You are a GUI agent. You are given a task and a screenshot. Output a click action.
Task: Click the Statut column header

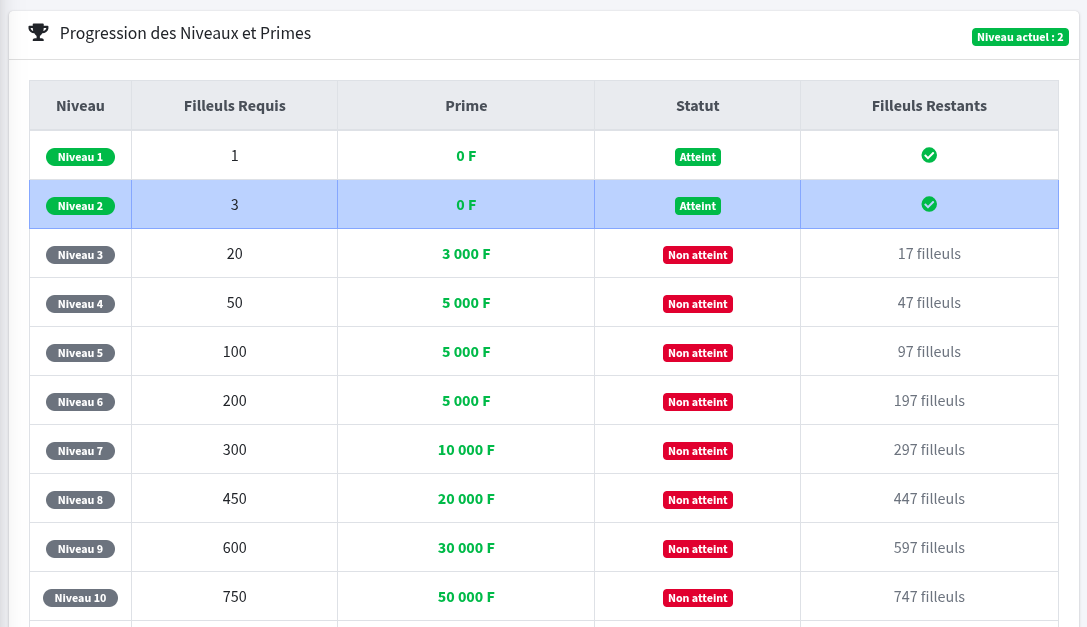[697, 106]
